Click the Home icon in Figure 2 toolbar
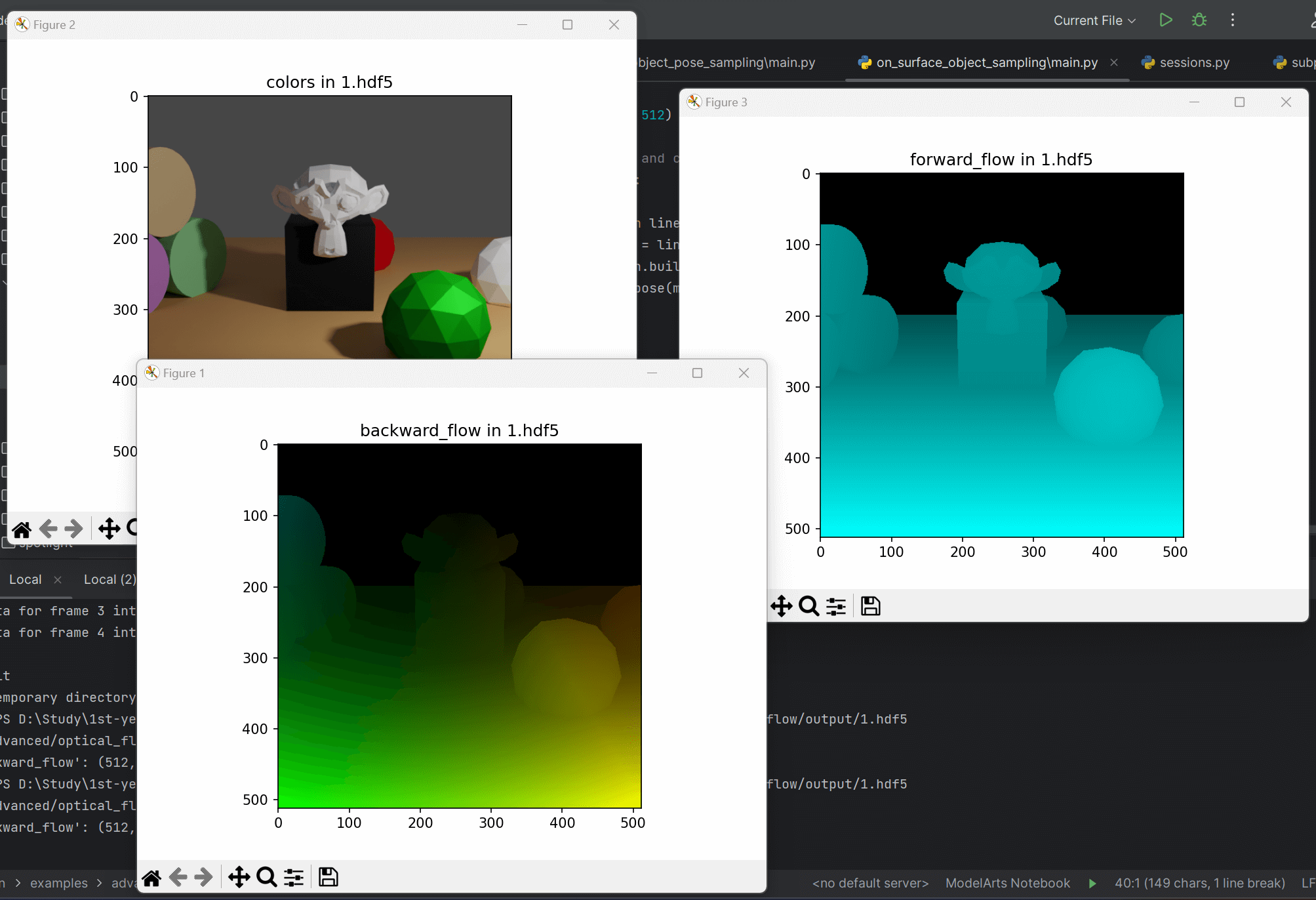 [22, 529]
